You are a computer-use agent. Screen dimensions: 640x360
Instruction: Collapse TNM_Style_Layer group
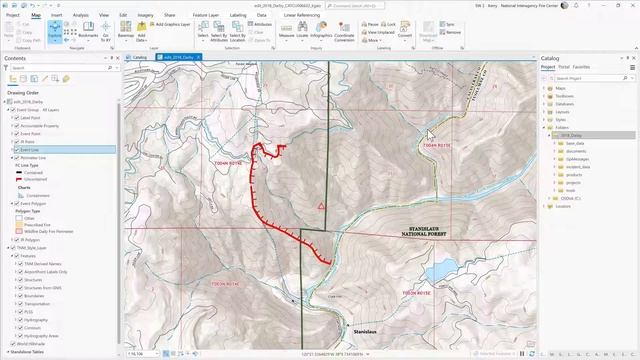[x=8, y=248]
